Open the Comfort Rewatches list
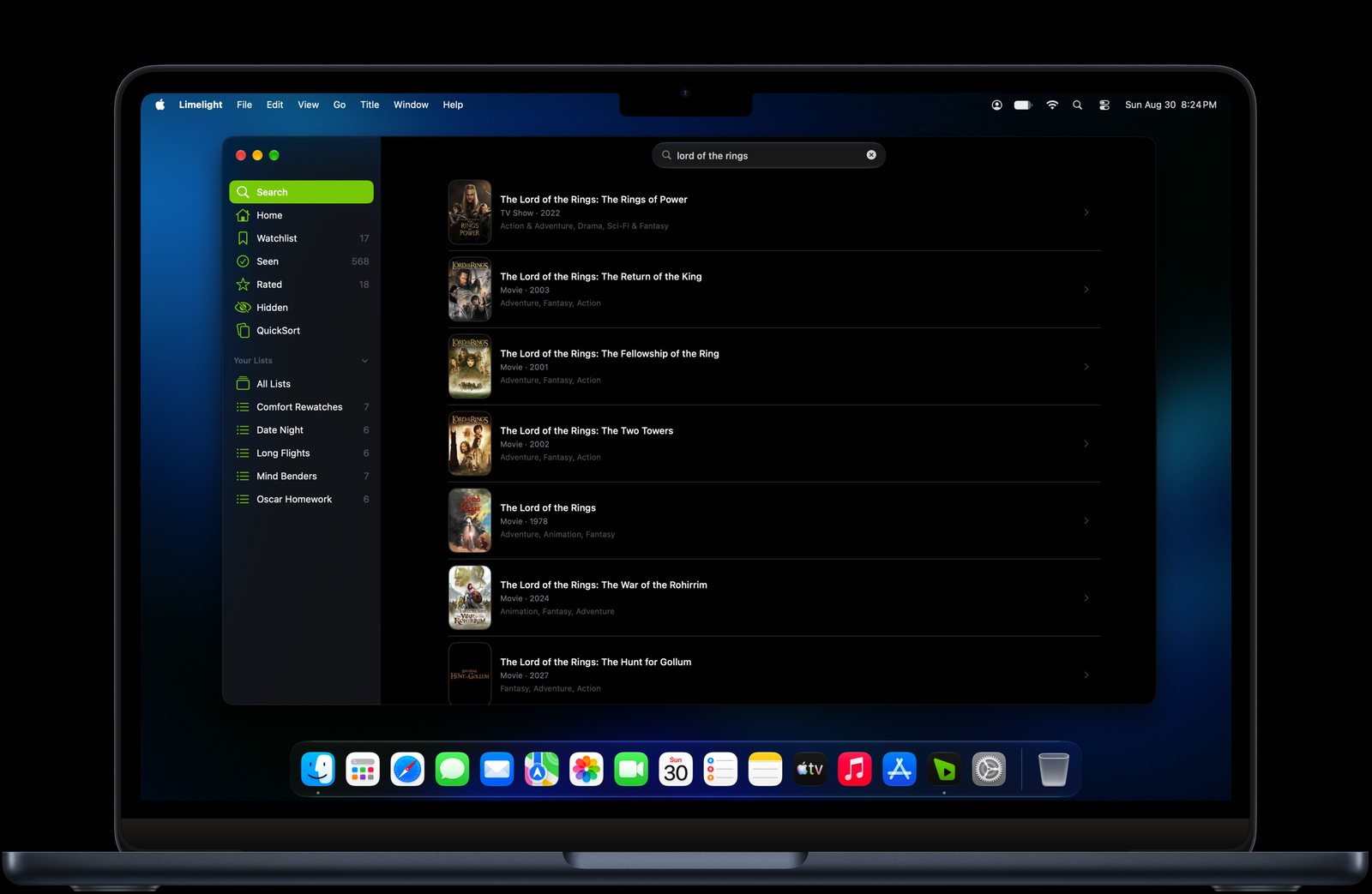 click(301, 407)
